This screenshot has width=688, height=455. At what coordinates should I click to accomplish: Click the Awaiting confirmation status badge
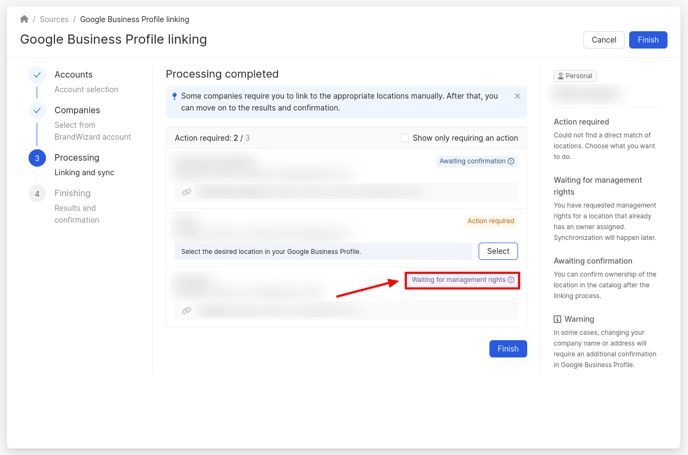[x=476, y=161]
